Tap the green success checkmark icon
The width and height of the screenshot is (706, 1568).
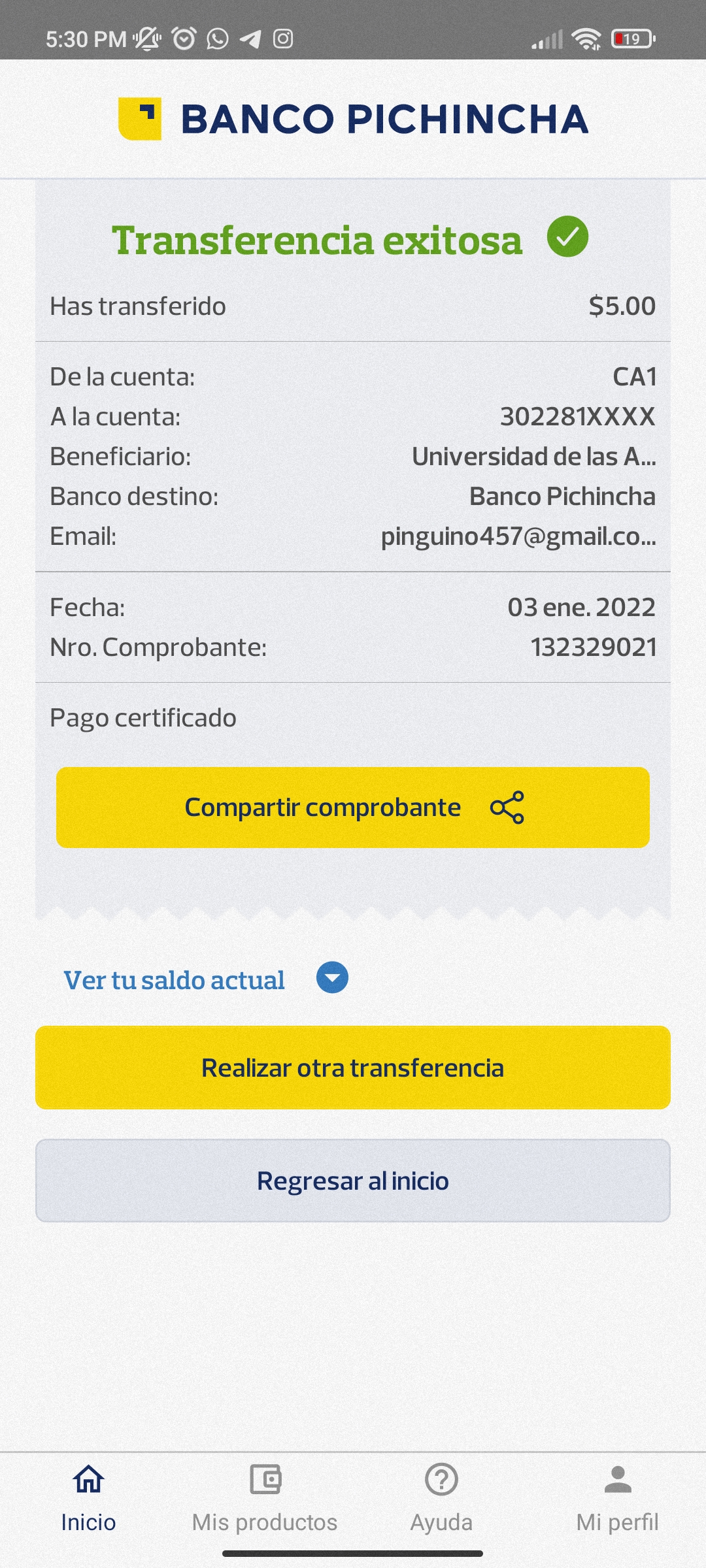tap(567, 237)
